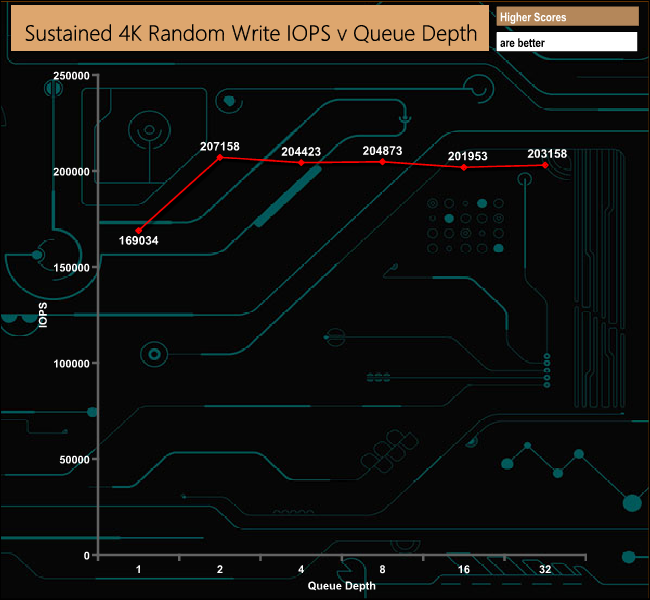The height and width of the screenshot is (600, 650).
Task: Click the 'IOPS' vertical axis title
Action: coord(43,315)
